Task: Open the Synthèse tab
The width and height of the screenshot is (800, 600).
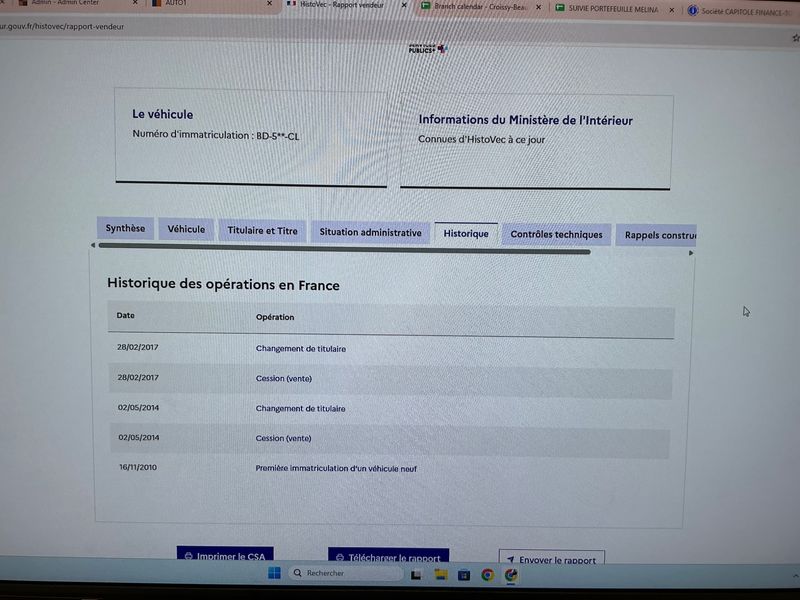Action: pos(125,228)
